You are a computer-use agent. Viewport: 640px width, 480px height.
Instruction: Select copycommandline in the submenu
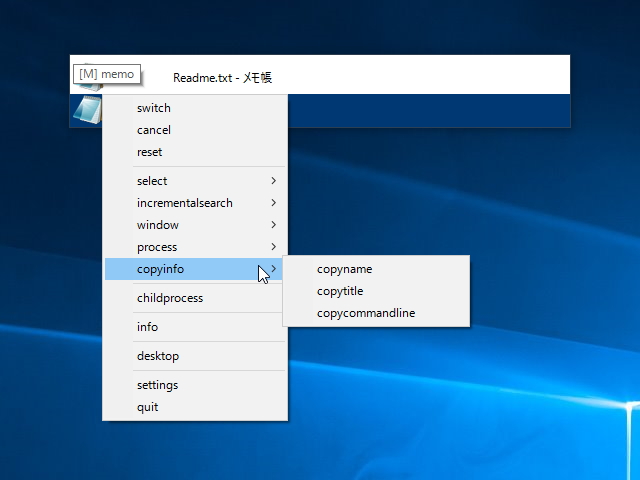(x=376, y=313)
